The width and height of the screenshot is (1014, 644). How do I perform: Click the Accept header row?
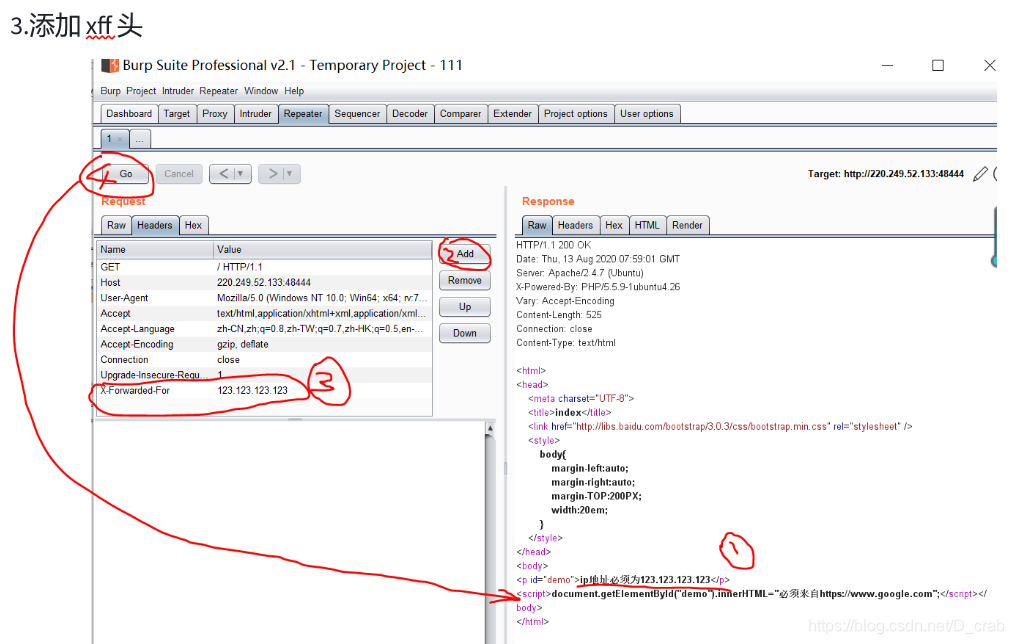[264, 314]
